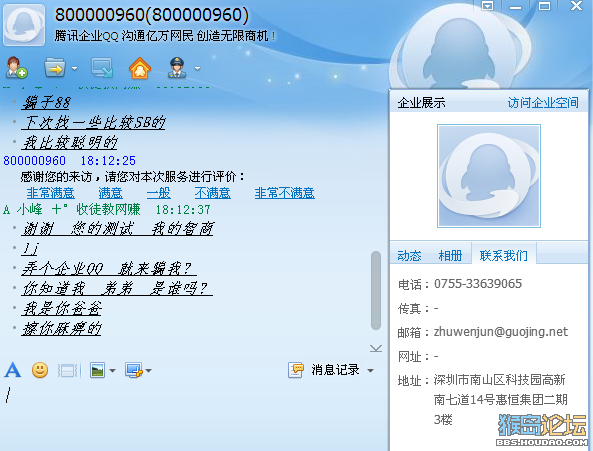Click the send picture icon

(x=98, y=370)
